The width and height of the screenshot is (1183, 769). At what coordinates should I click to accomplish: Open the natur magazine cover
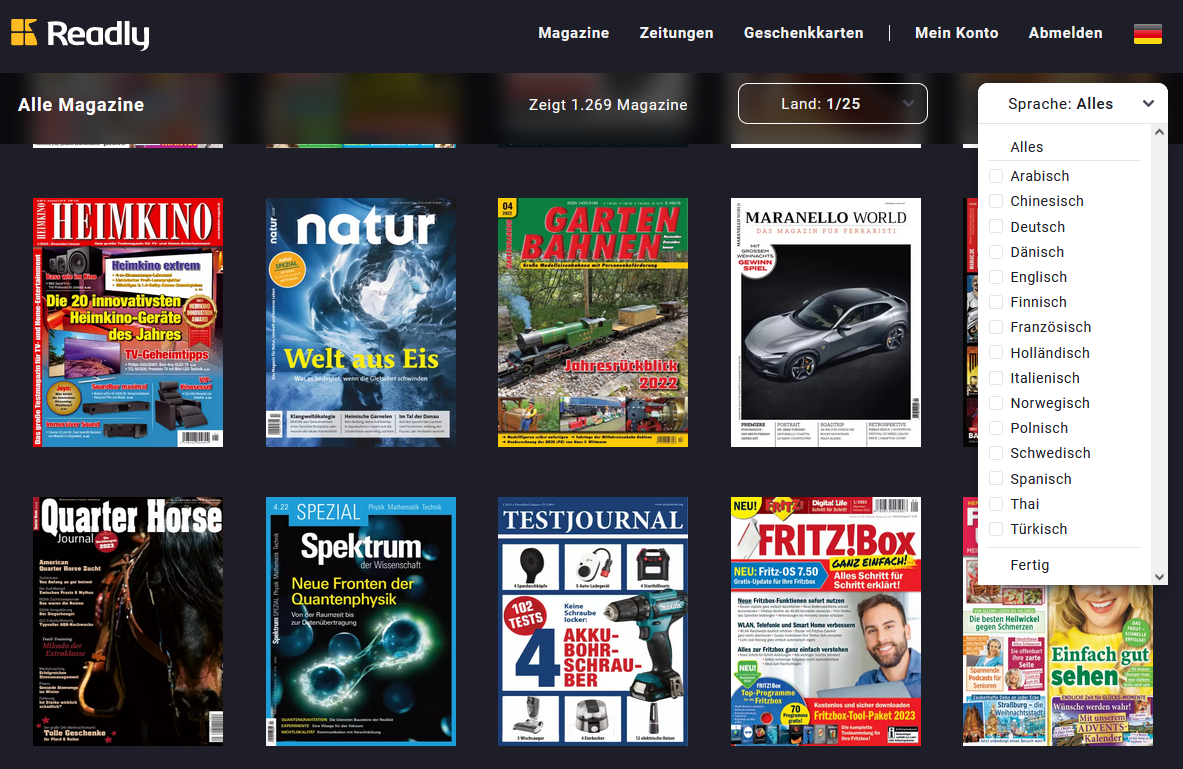coord(361,322)
